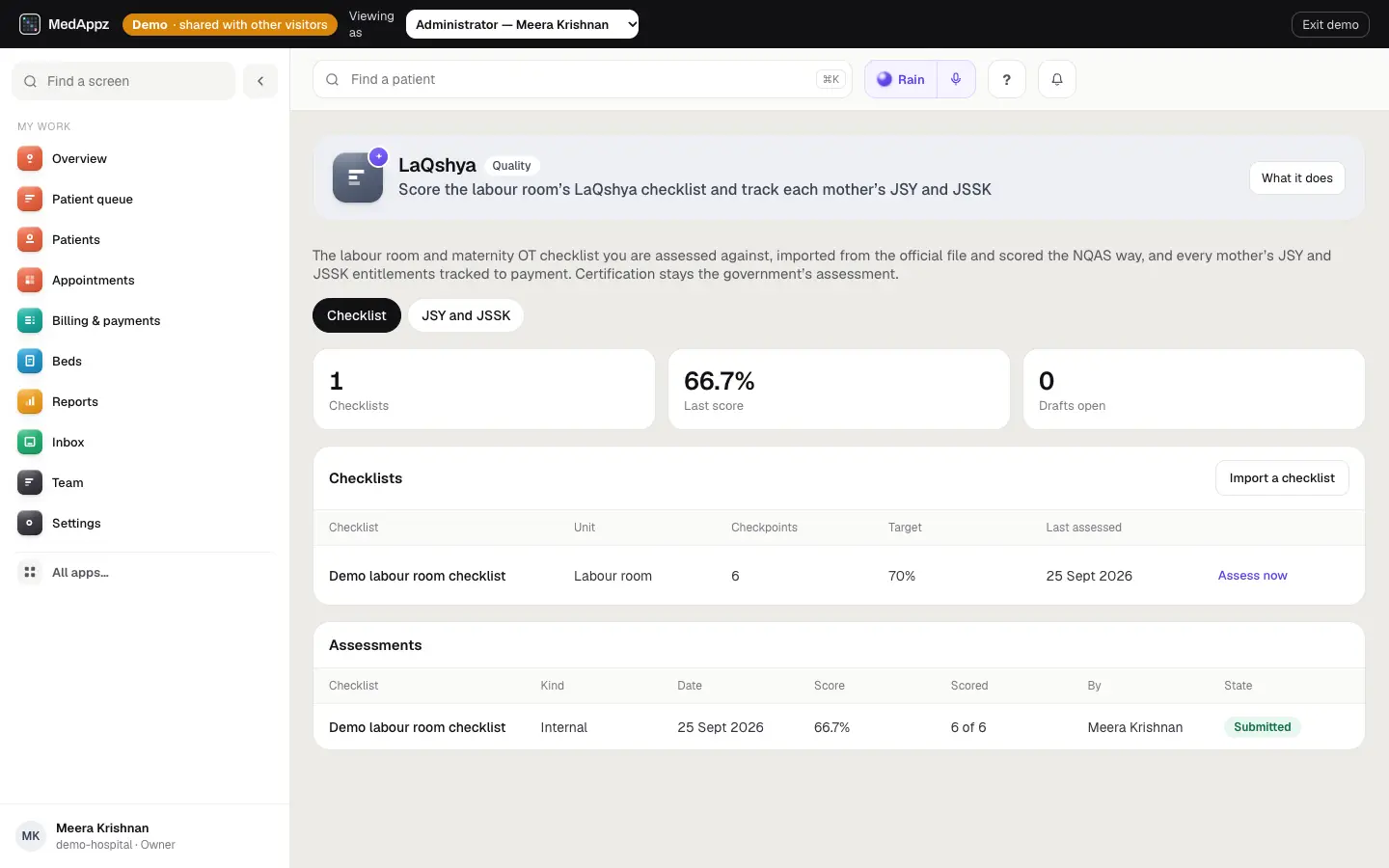
Task: Focus the Find a screen search box
Action: 123,81
